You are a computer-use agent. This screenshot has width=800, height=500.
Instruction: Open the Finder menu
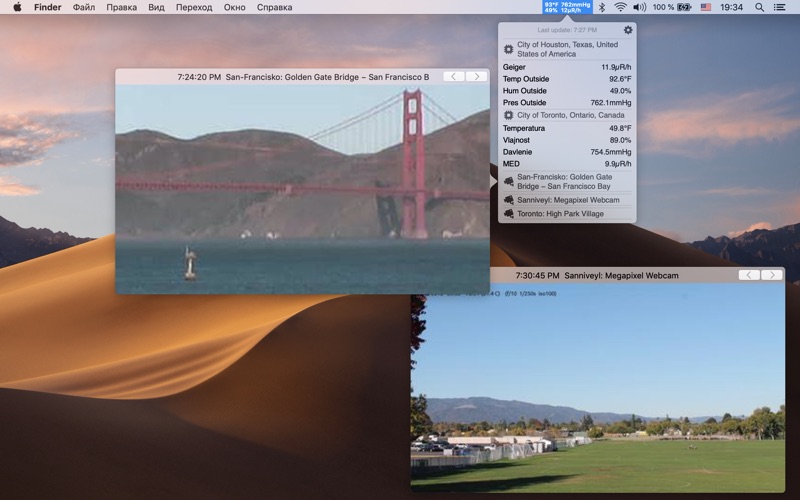pyautogui.click(x=47, y=7)
